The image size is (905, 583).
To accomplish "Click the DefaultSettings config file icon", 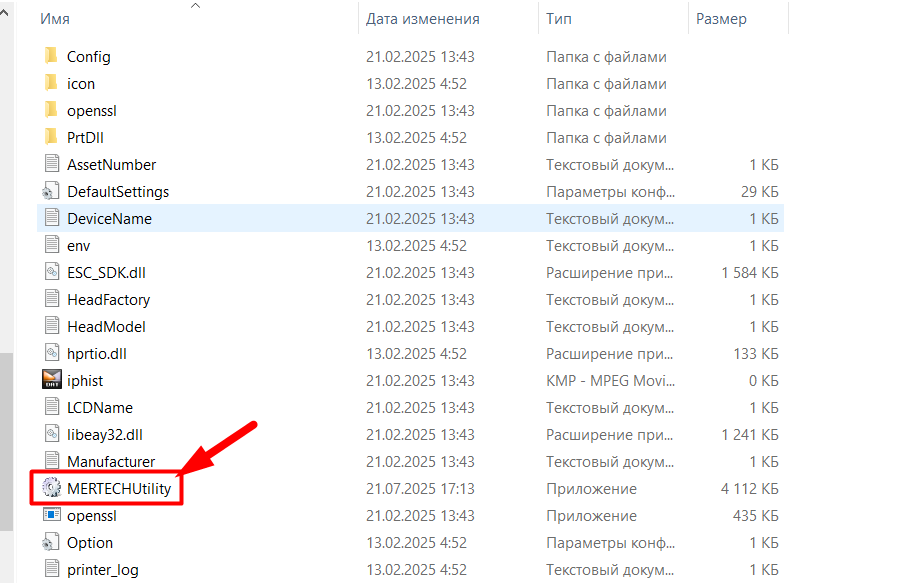I will point(51,191).
